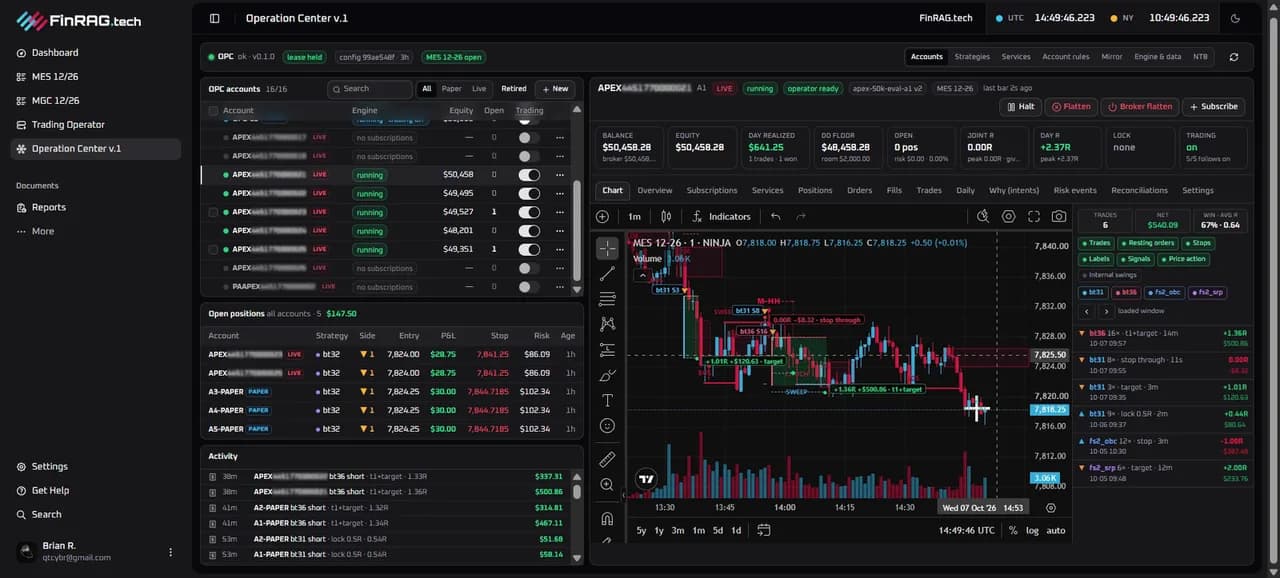
Task: Click the Subscribe button
Action: pos(1213,106)
